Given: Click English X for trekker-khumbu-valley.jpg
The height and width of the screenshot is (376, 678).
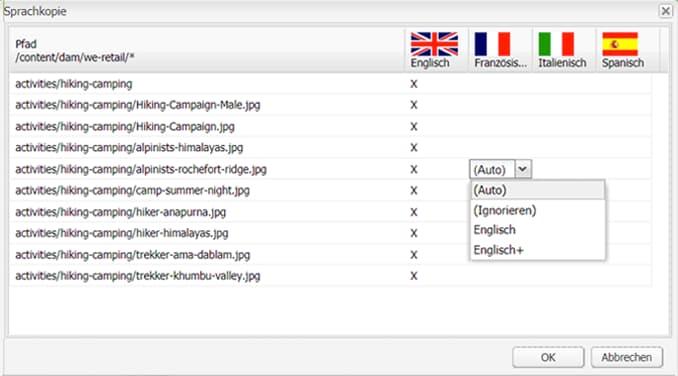Looking at the screenshot, I should coord(414,276).
